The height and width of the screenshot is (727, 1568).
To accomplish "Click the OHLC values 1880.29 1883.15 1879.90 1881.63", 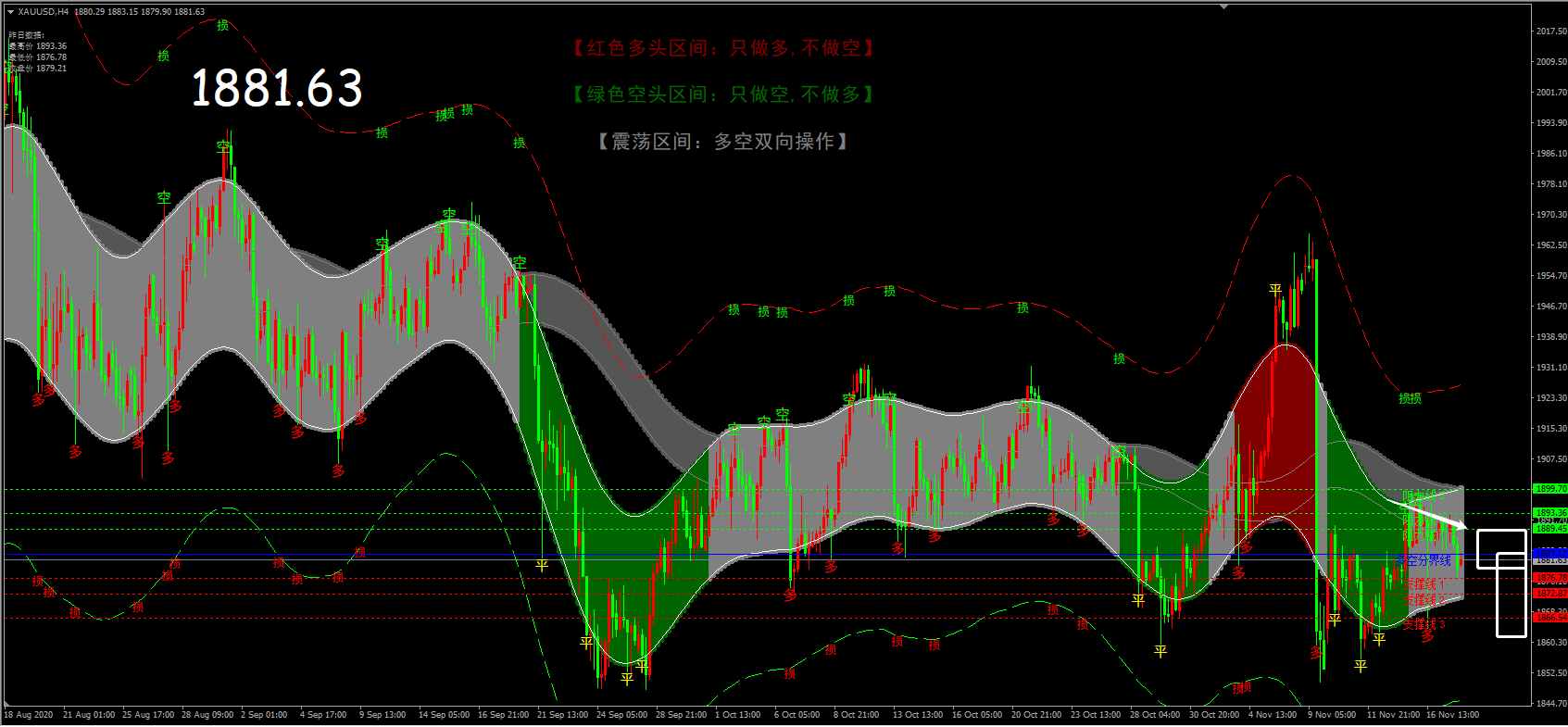I will (x=139, y=12).
